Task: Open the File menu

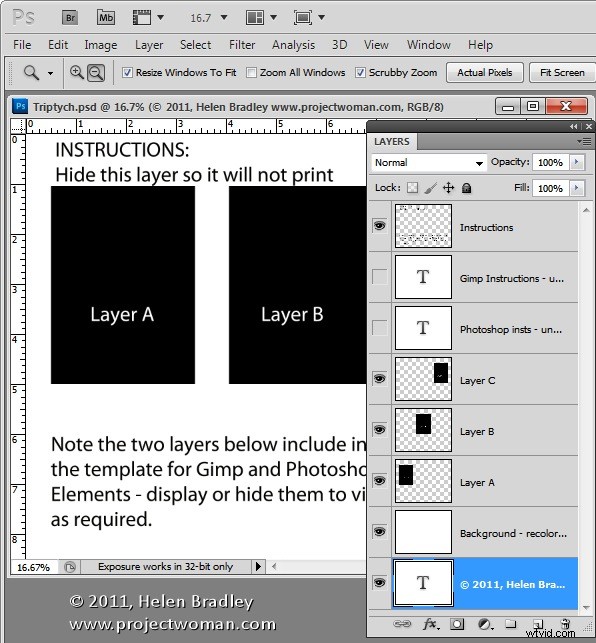Action: point(22,44)
